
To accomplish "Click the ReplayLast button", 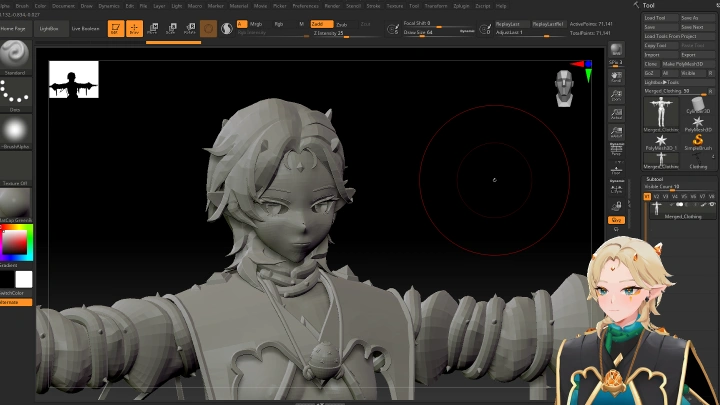I will (x=512, y=24).
